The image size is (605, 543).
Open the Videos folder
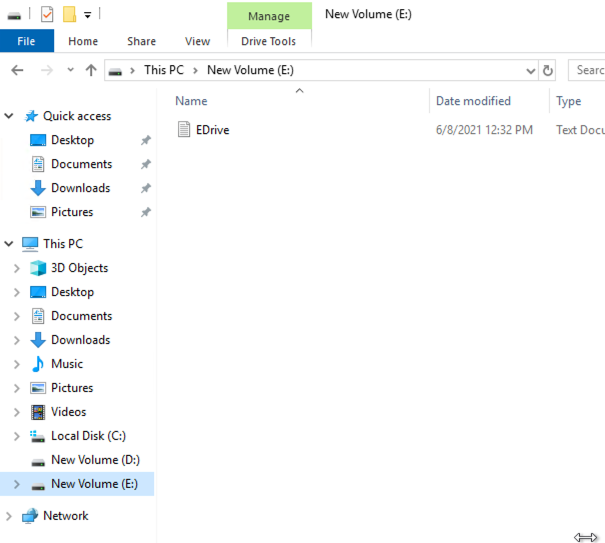(x=69, y=412)
